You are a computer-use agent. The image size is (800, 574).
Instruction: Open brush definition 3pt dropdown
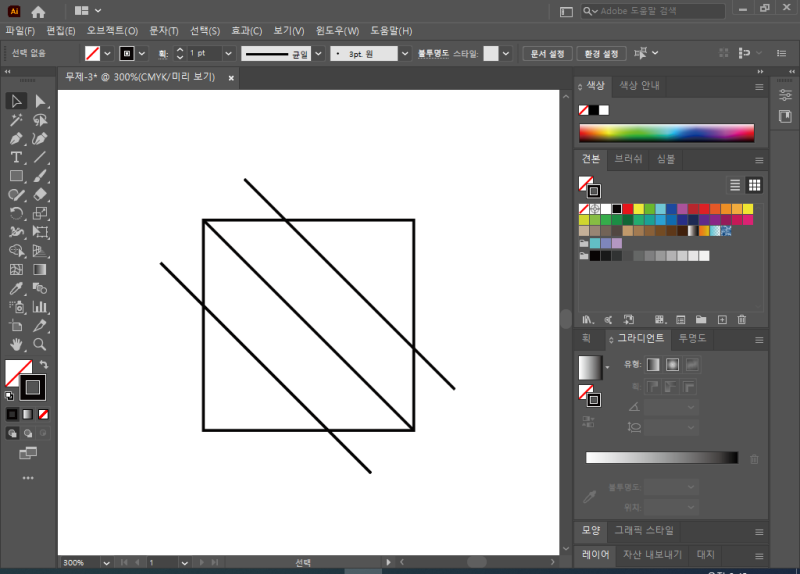tap(405, 53)
